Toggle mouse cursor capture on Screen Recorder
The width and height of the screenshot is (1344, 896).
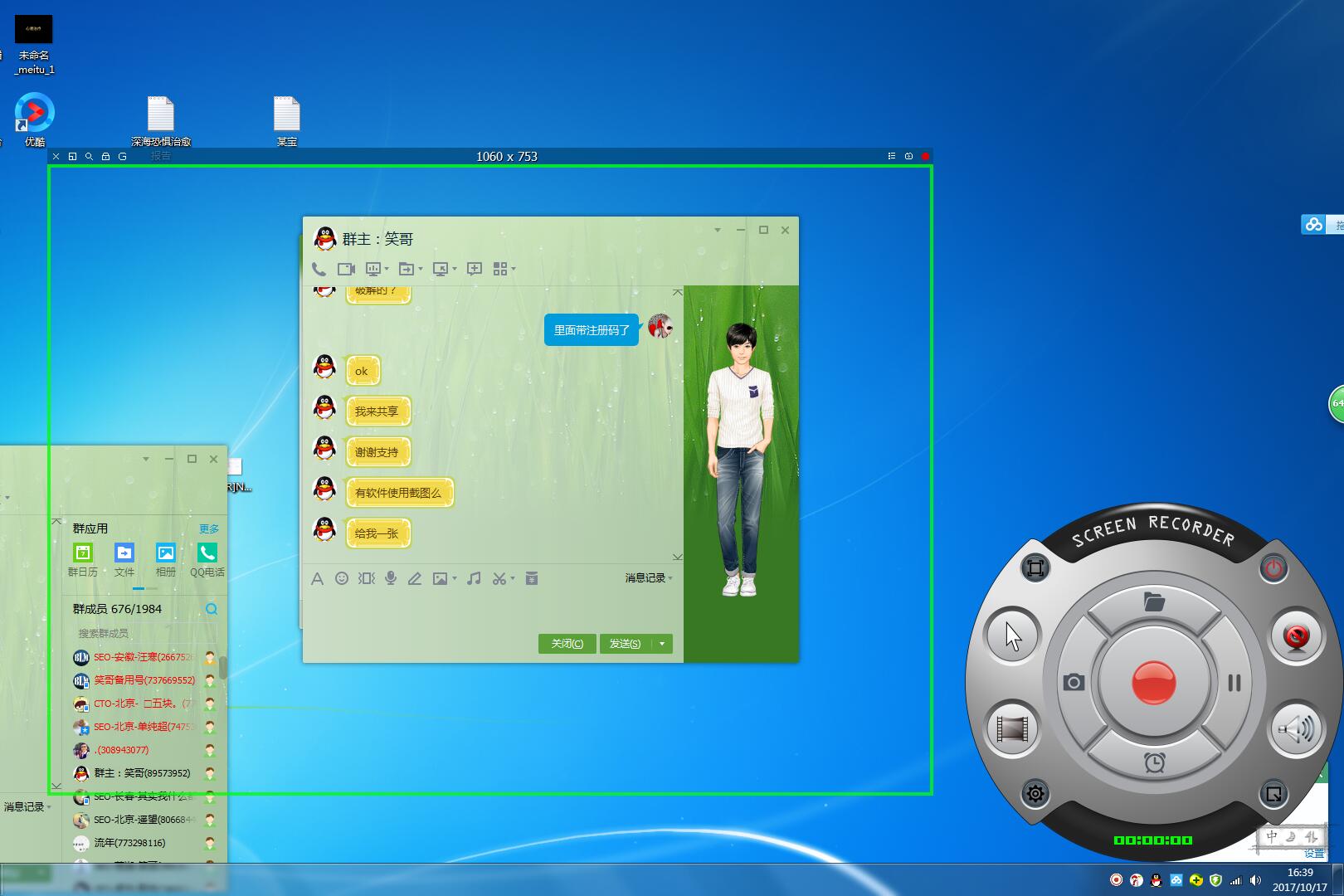[x=1013, y=636]
